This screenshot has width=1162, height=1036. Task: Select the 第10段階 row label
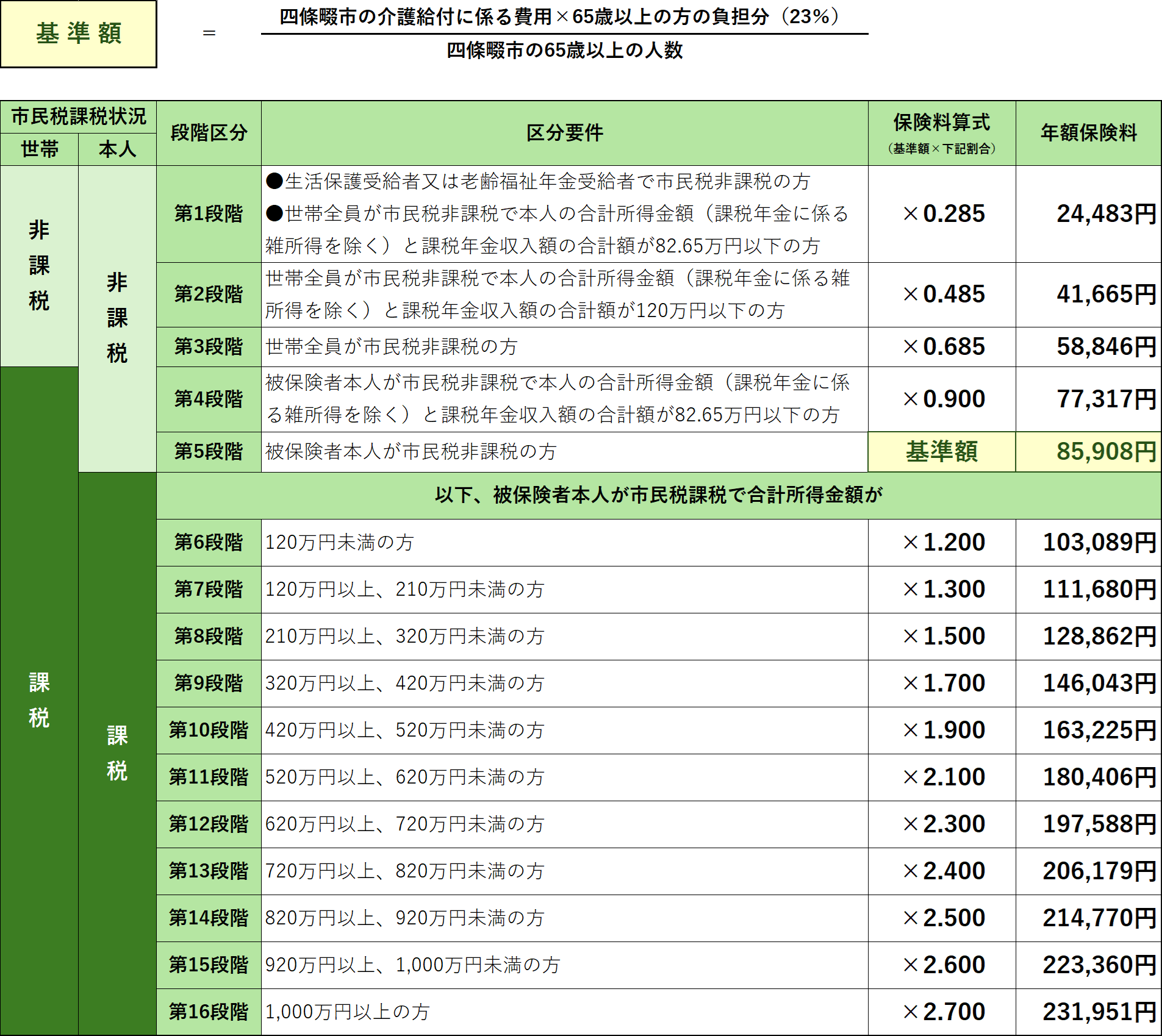pyautogui.click(x=209, y=731)
